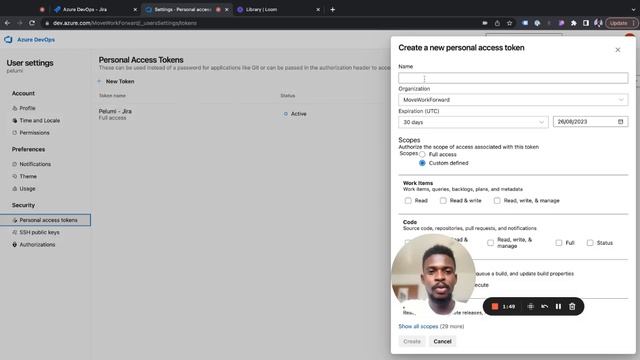This screenshot has width=640, height=360.
Task: Open Time and Locale settings
Action: click(40, 120)
